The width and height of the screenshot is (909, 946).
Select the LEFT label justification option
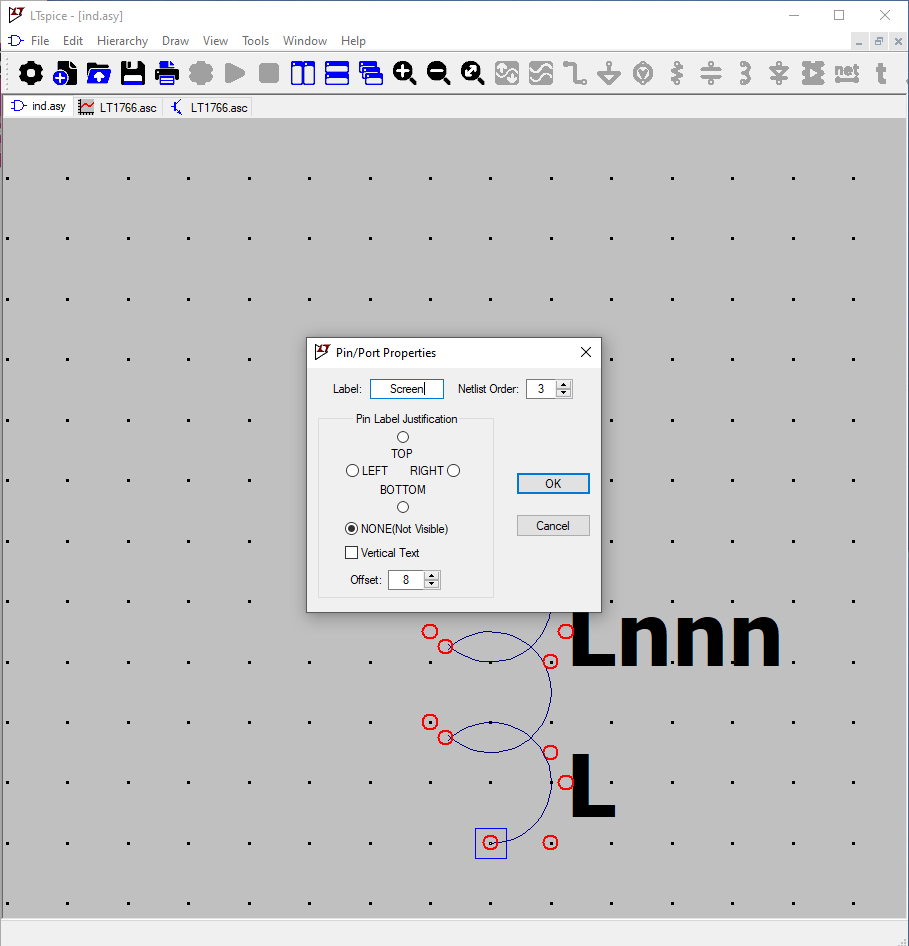click(x=352, y=471)
